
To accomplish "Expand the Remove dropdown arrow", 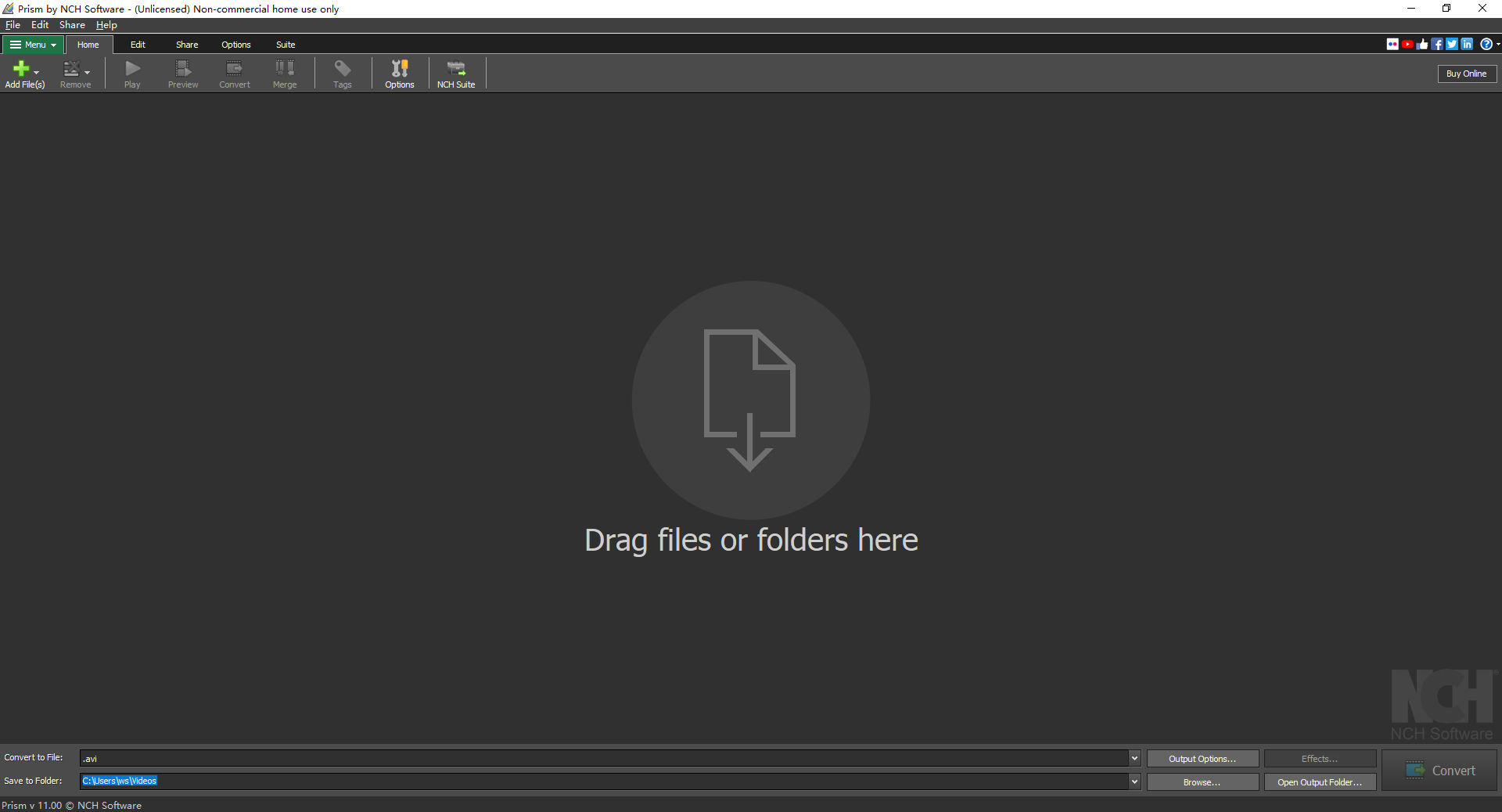I will tap(87, 72).
